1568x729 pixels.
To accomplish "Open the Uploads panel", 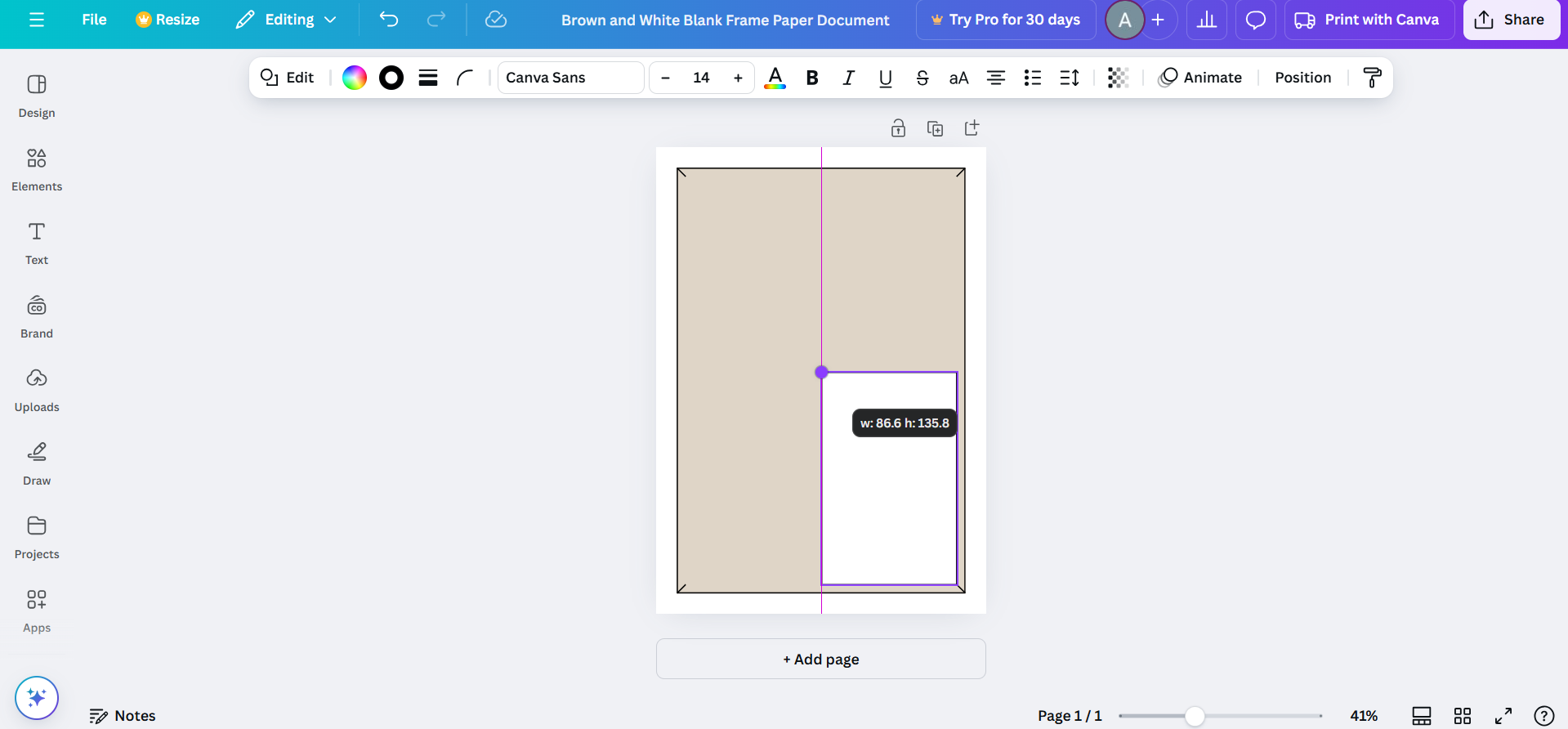I will click(x=37, y=390).
